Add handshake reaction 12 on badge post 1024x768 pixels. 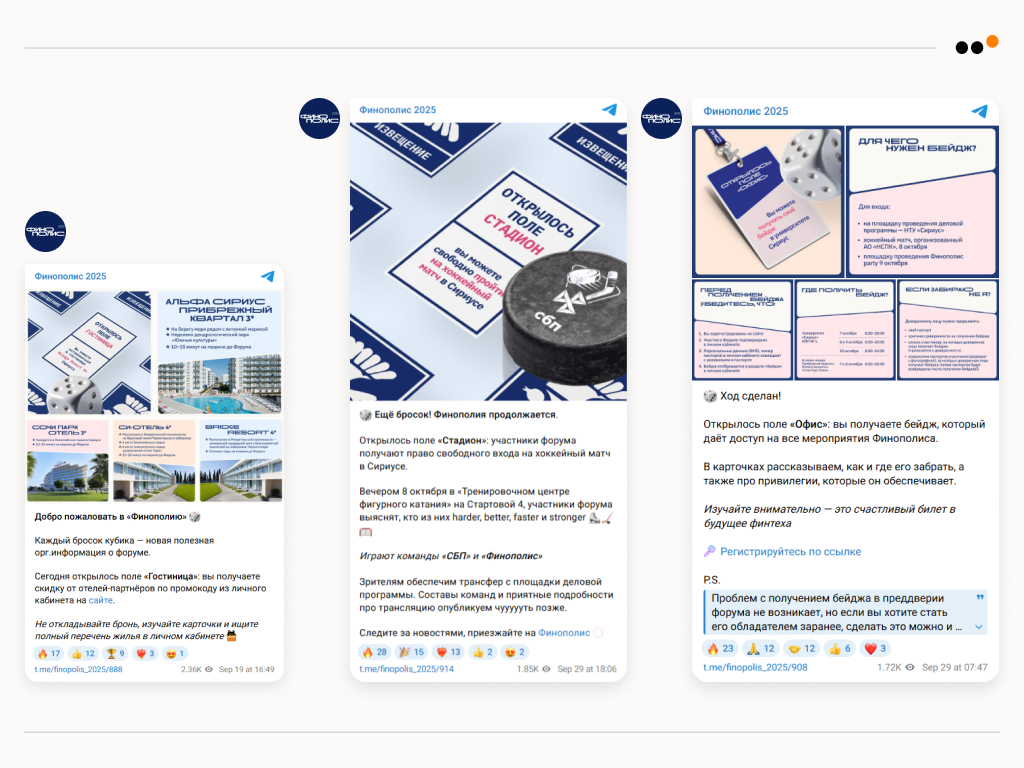click(801, 648)
